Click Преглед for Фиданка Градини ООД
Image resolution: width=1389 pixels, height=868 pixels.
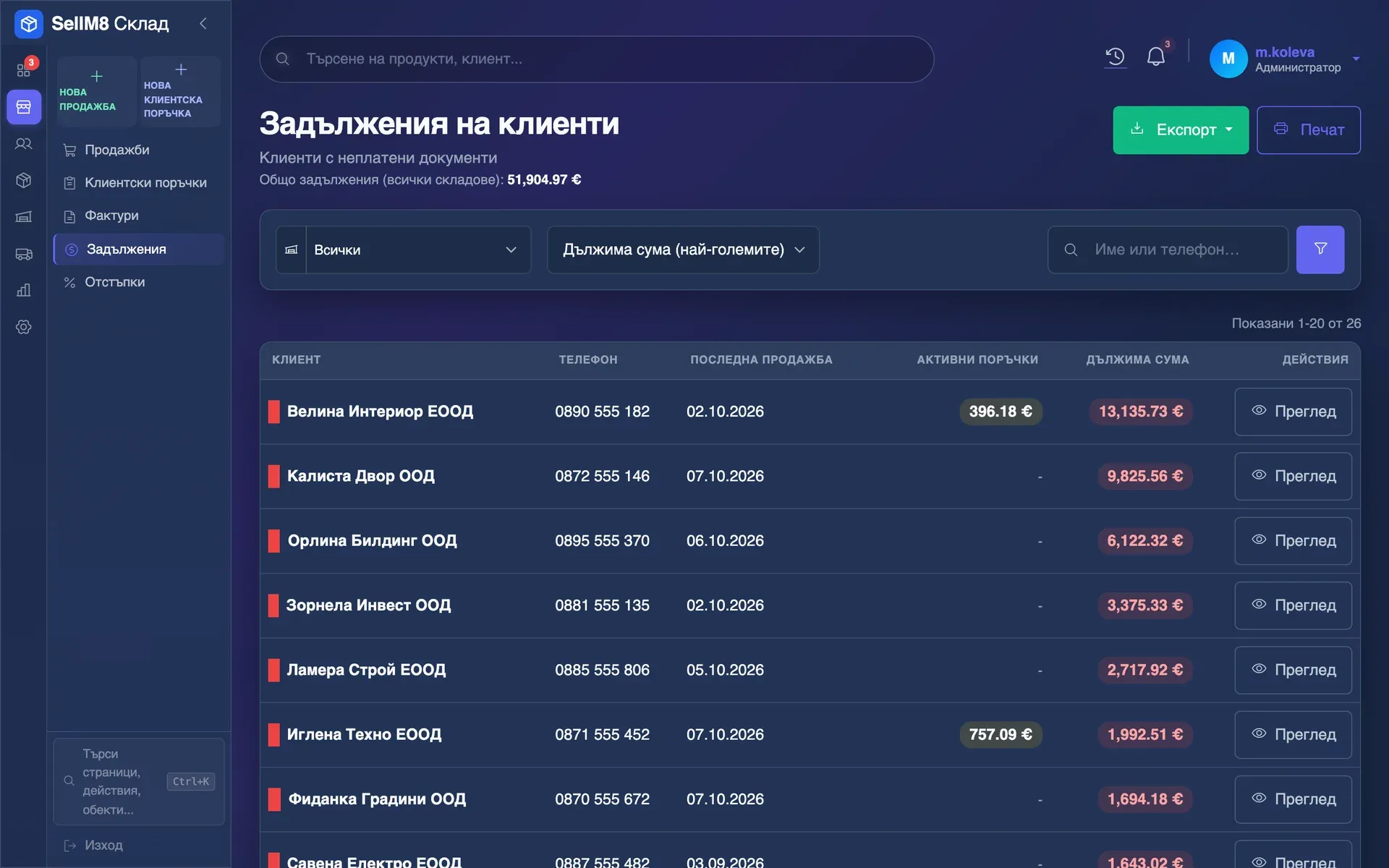(1293, 799)
